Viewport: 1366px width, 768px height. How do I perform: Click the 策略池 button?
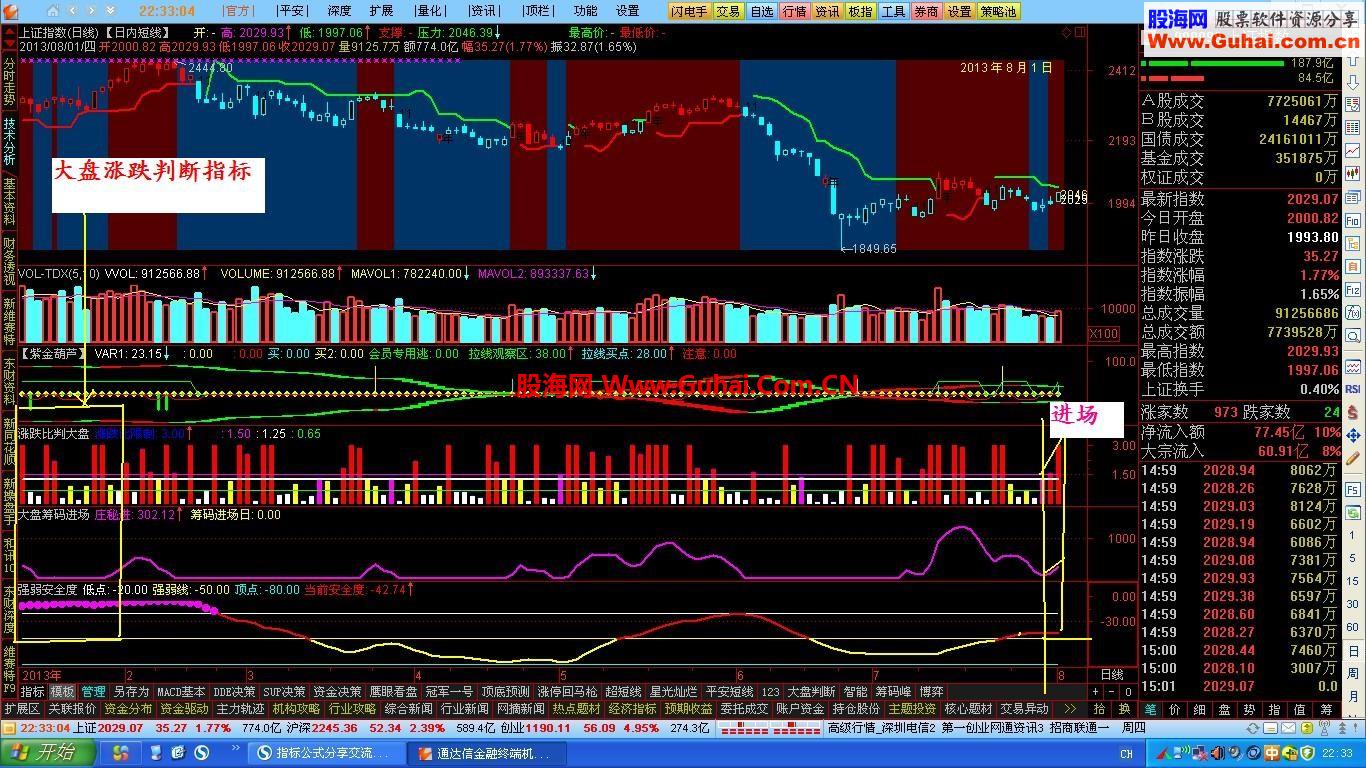(997, 11)
